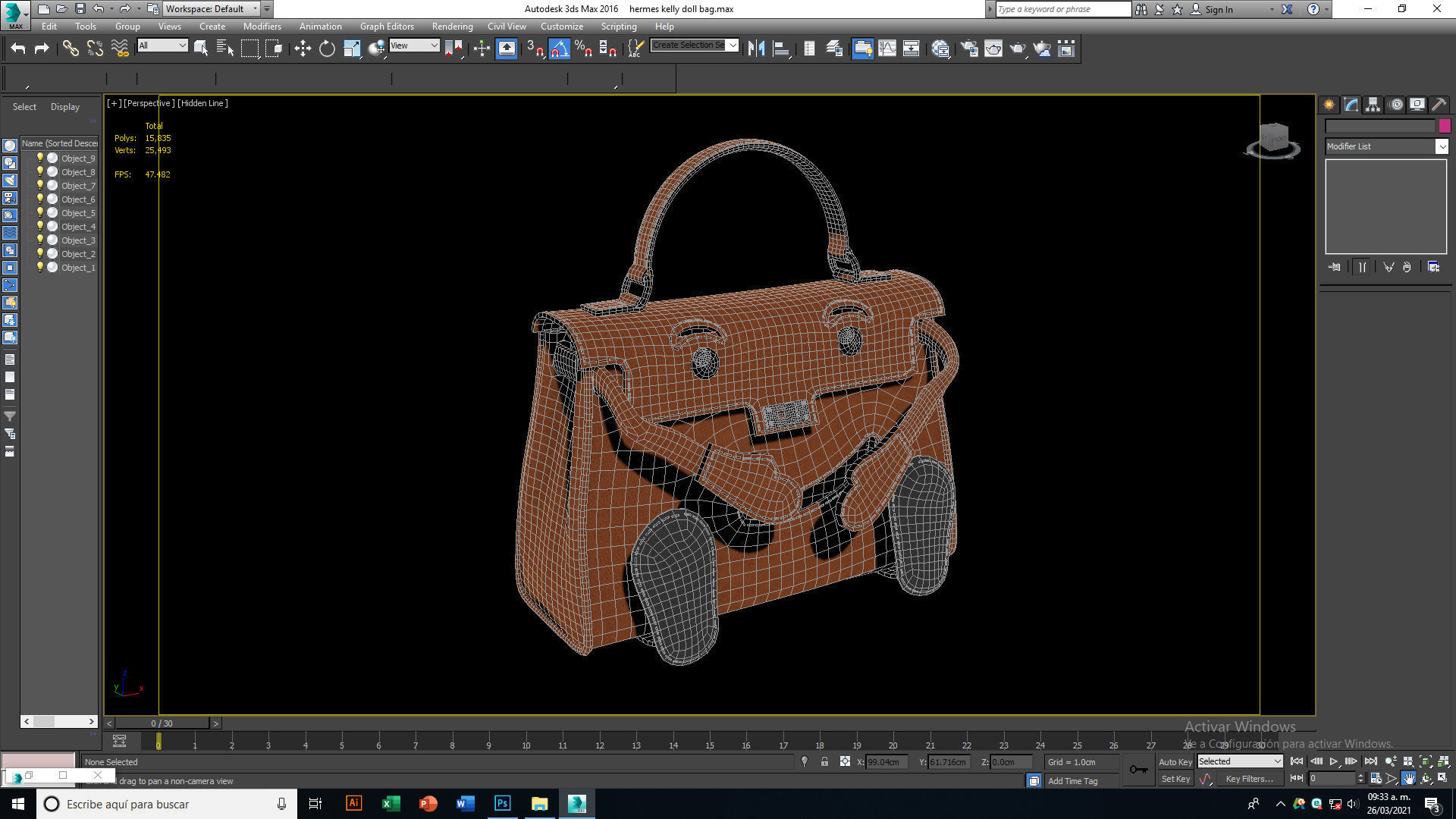The image size is (1456, 819).
Task: Click the Play Animation button
Action: point(1334,761)
